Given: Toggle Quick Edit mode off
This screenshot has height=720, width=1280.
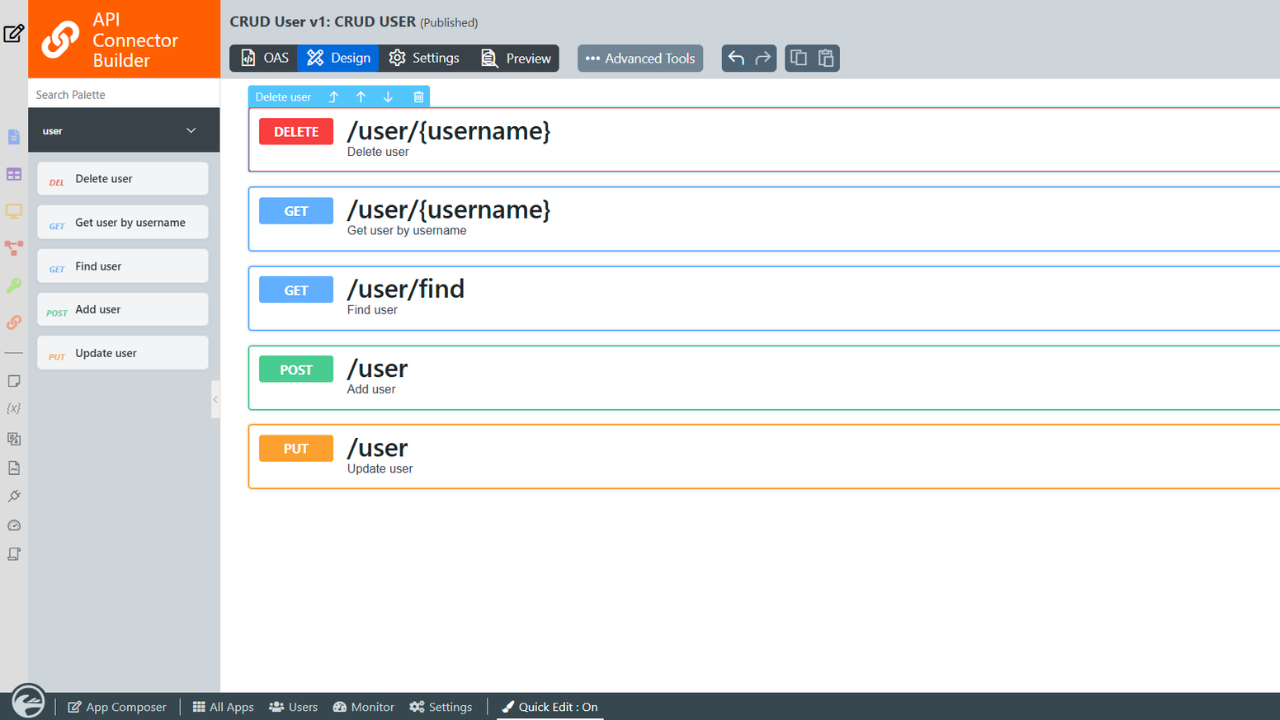Looking at the screenshot, I should tap(549, 707).
